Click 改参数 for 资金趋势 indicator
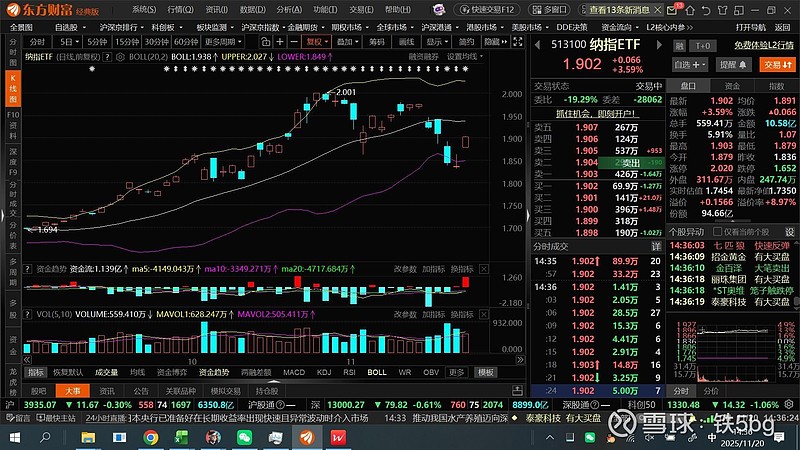The height and width of the screenshot is (450, 800). coord(405,269)
